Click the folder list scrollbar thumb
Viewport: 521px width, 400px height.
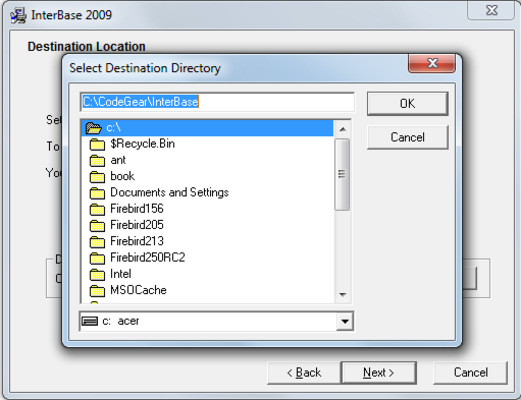click(342, 174)
